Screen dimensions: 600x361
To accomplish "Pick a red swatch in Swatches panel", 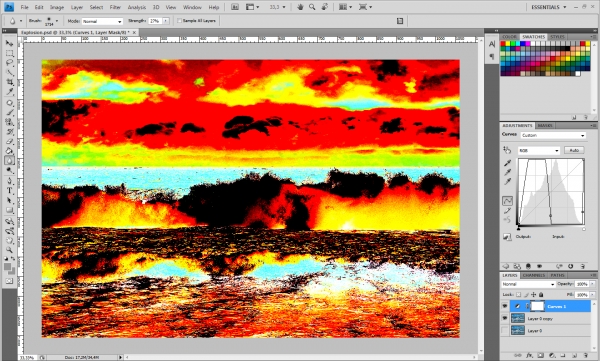I will tap(503, 44).
